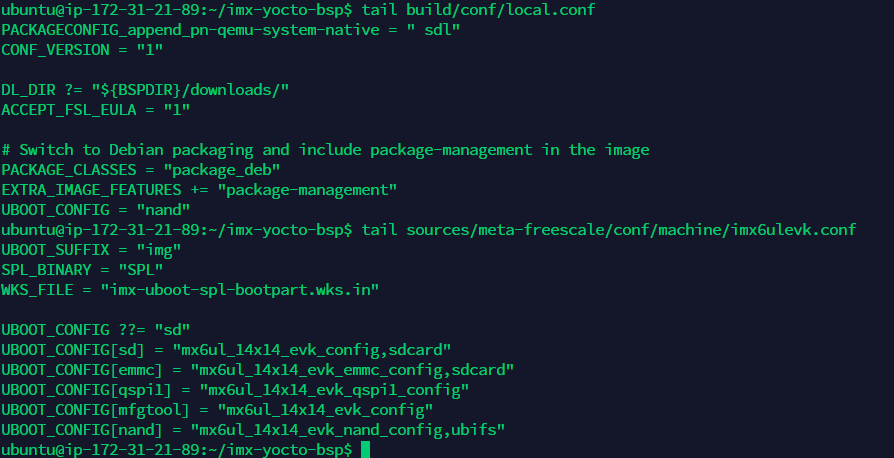Click the DL_DIR downloads path line
This screenshot has height=458, width=894.
tap(145, 89)
